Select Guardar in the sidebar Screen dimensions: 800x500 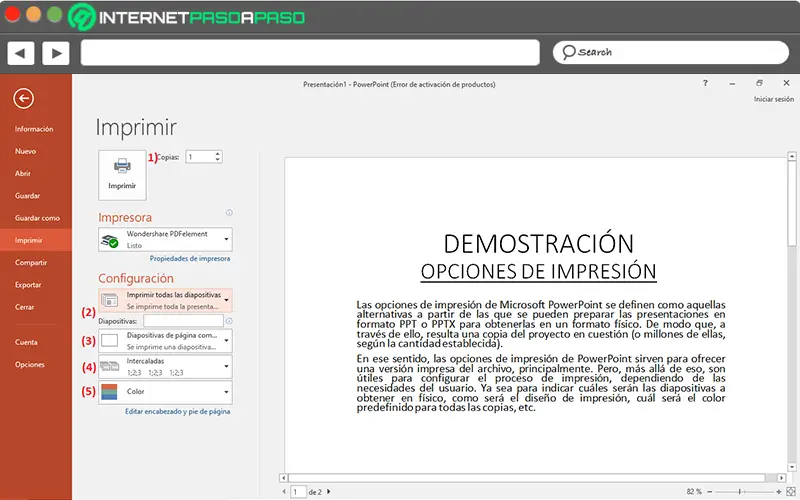coord(28,196)
